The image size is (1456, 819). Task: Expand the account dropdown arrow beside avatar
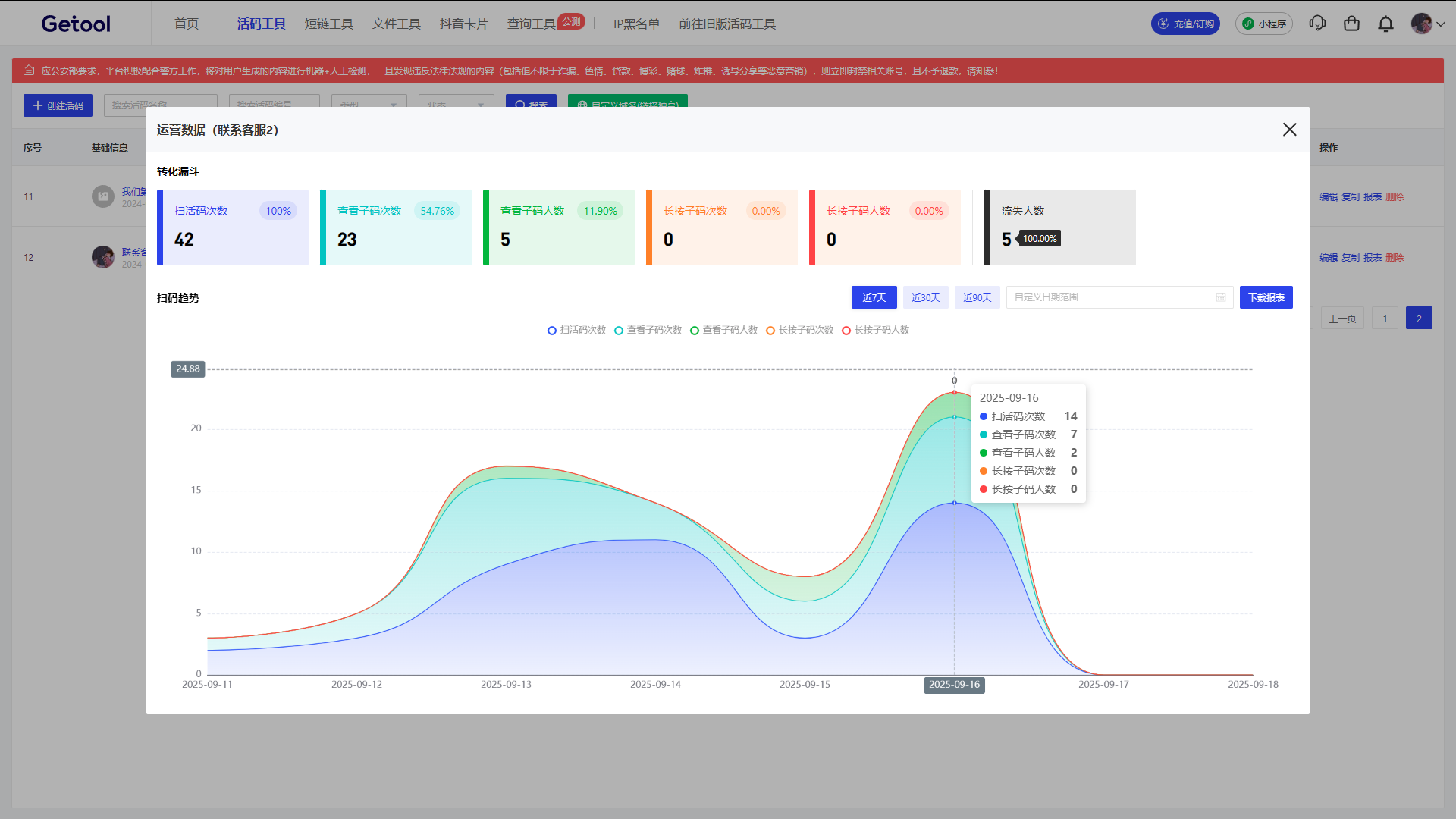pyautogui.click(x=1441, y=24)
